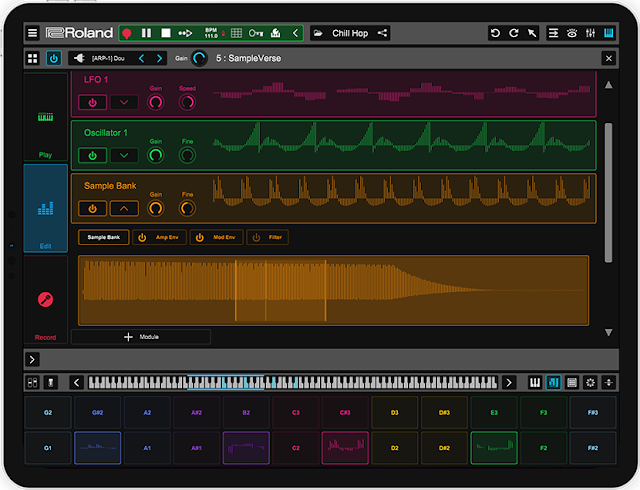Viewport: 640px width, 490px height.
Task: Shift keyboard range left
Action: coord(76,383)
